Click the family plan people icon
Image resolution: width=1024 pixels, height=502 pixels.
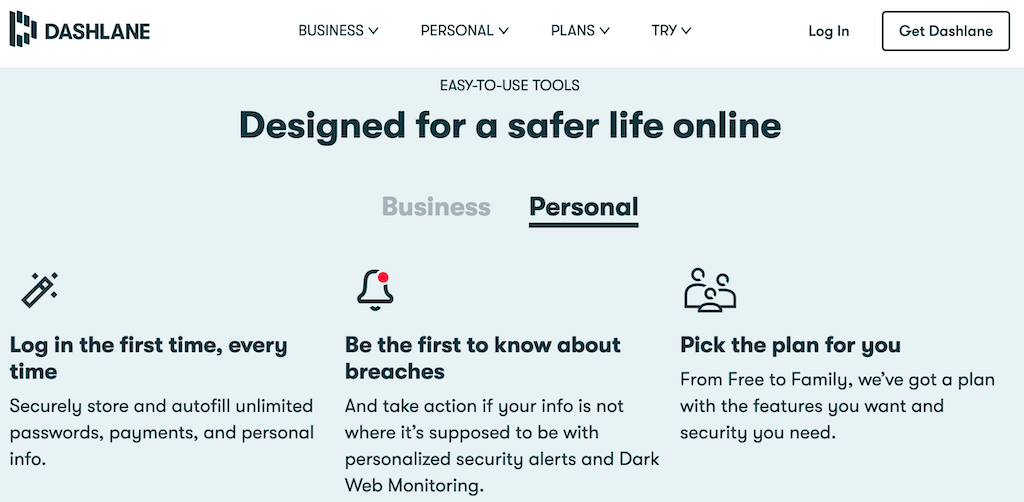click(710, 289)
